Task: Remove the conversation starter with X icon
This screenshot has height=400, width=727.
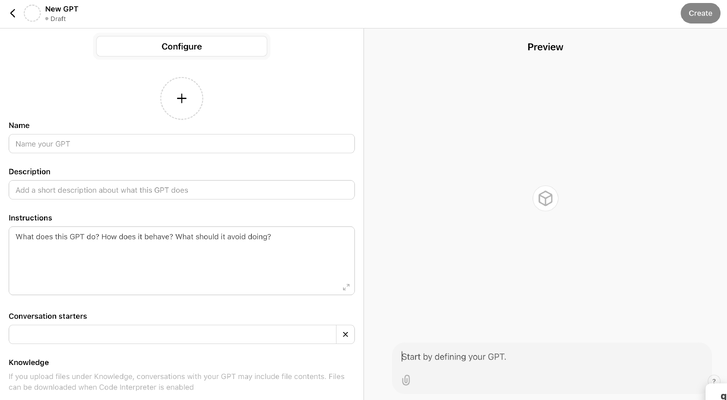Action: coord(345,334)
